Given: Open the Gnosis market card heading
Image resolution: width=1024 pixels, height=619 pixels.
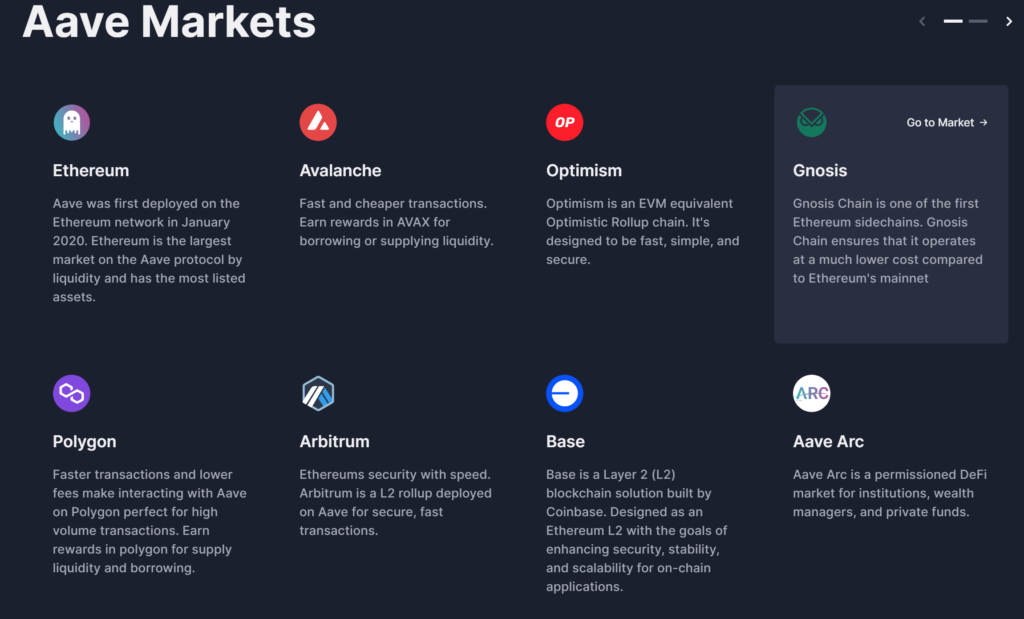Looking at the screenshot, I should pos(820,170).
